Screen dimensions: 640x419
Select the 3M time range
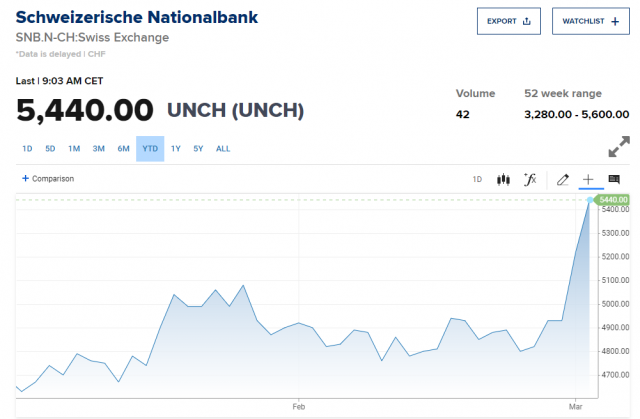99,149
